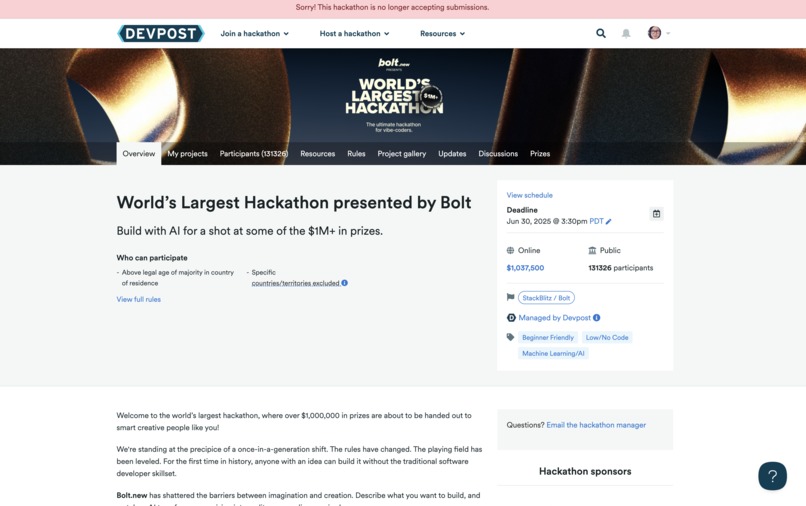Click the tag icon beside Beginner Friendly

click(510, 337)
